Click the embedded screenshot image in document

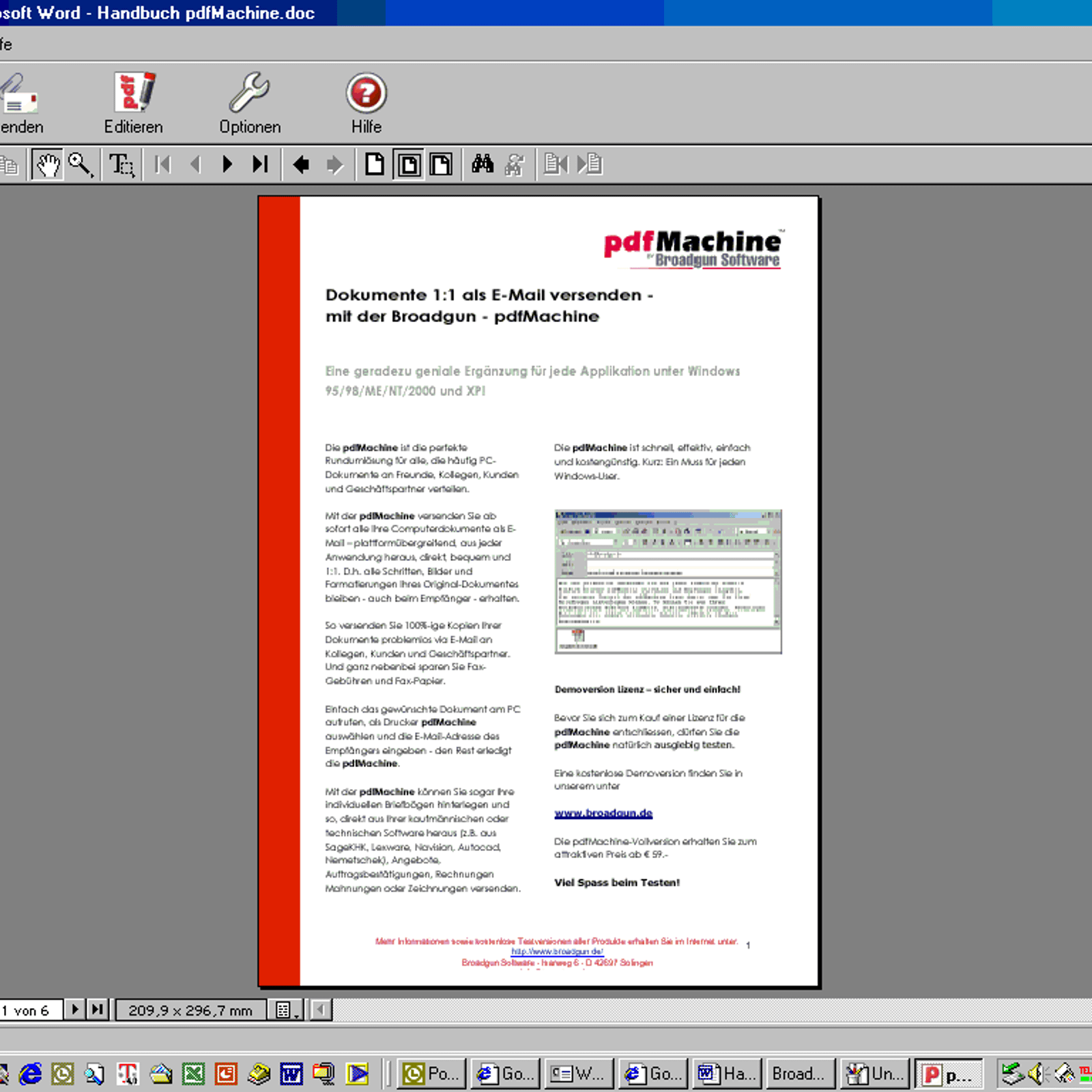tap(668, 581)
